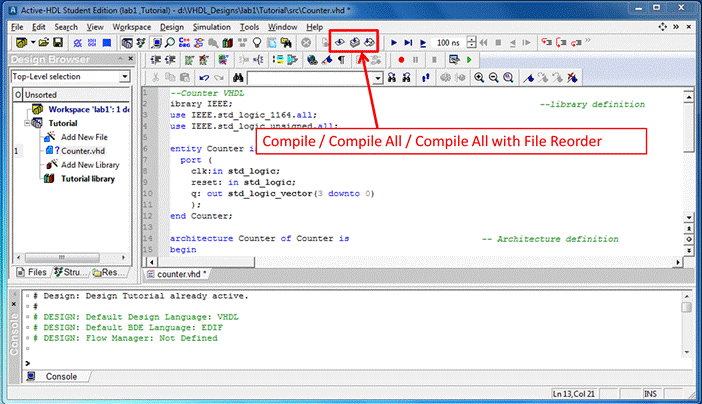This screenshot has height=404, width=702.
Task: Click the new workspace icon in the main toolbar
Action: coord(21,43)
